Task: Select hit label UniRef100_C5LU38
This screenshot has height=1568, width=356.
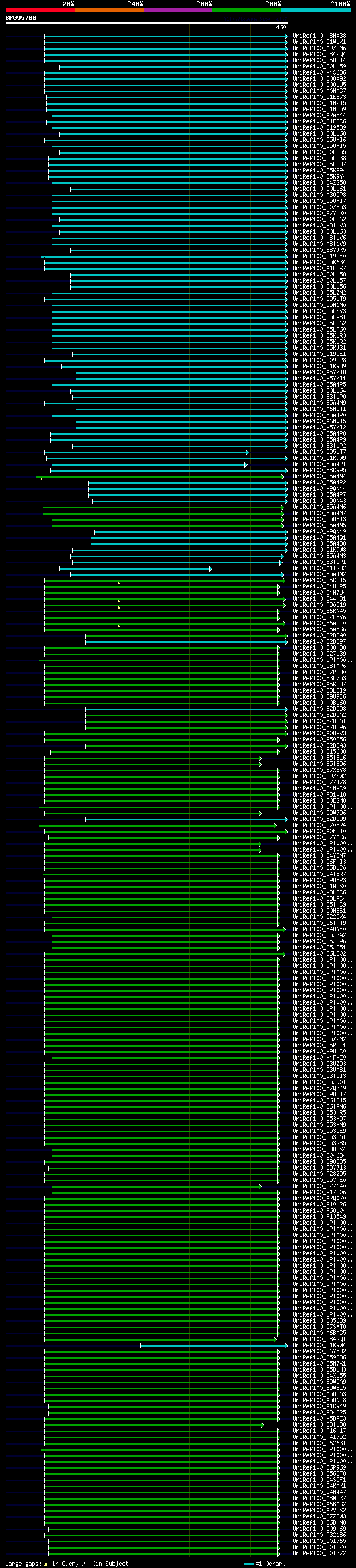Action: coord(319,159)
